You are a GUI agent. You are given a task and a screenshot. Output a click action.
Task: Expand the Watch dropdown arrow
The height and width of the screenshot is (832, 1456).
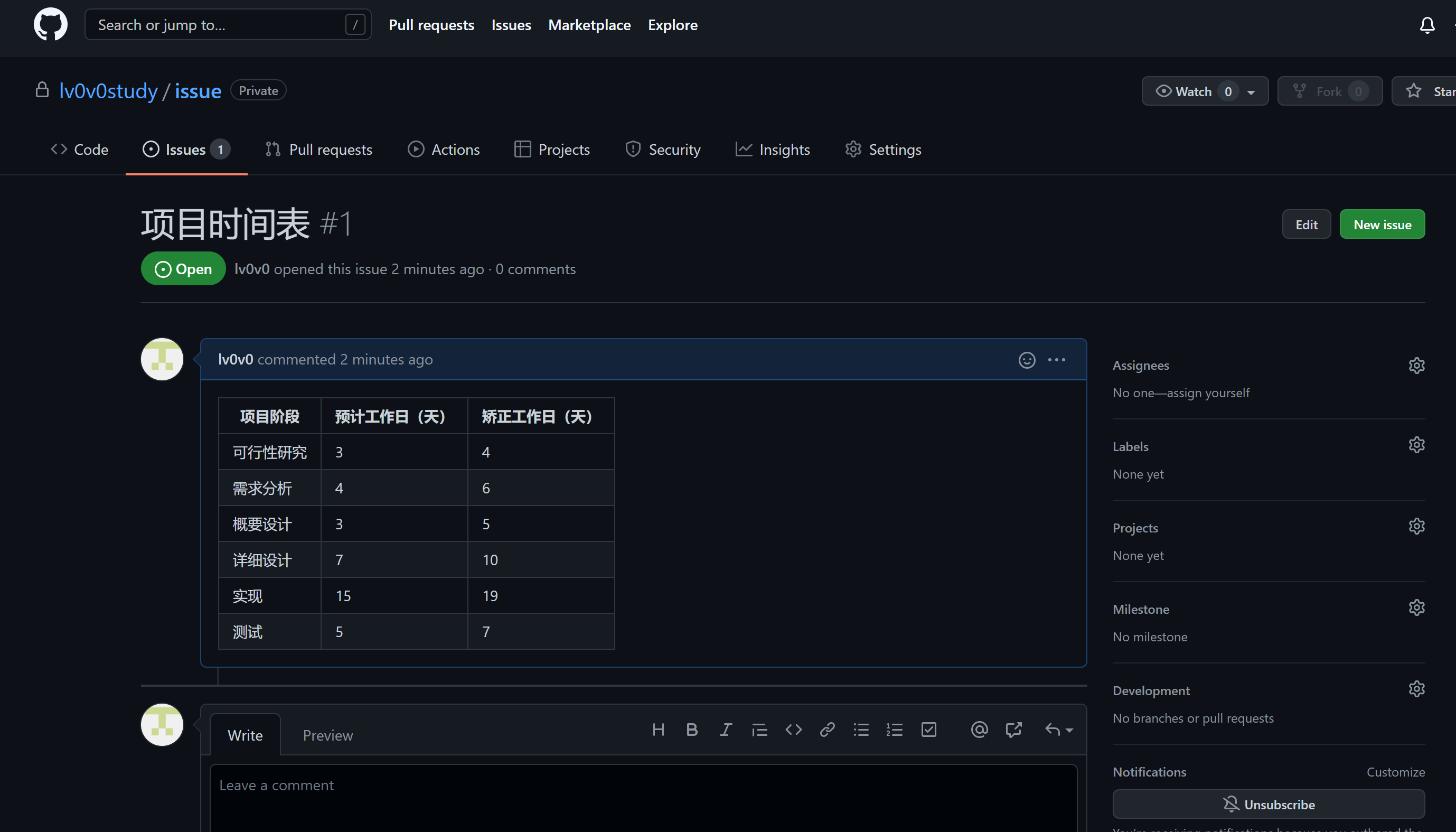(x=1251, y=92)
